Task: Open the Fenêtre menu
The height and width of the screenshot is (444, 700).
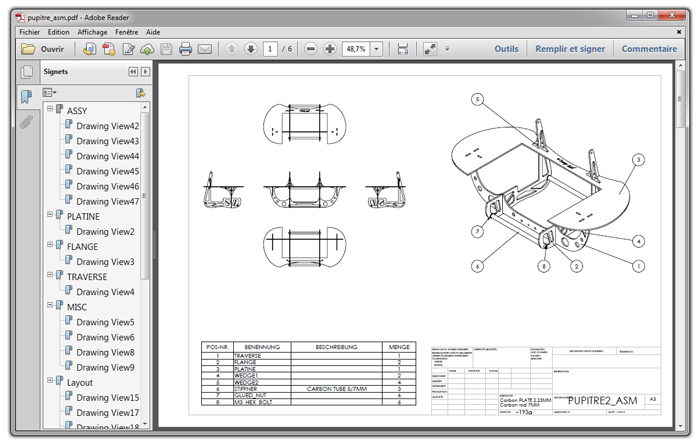Action: pos(127,32)
